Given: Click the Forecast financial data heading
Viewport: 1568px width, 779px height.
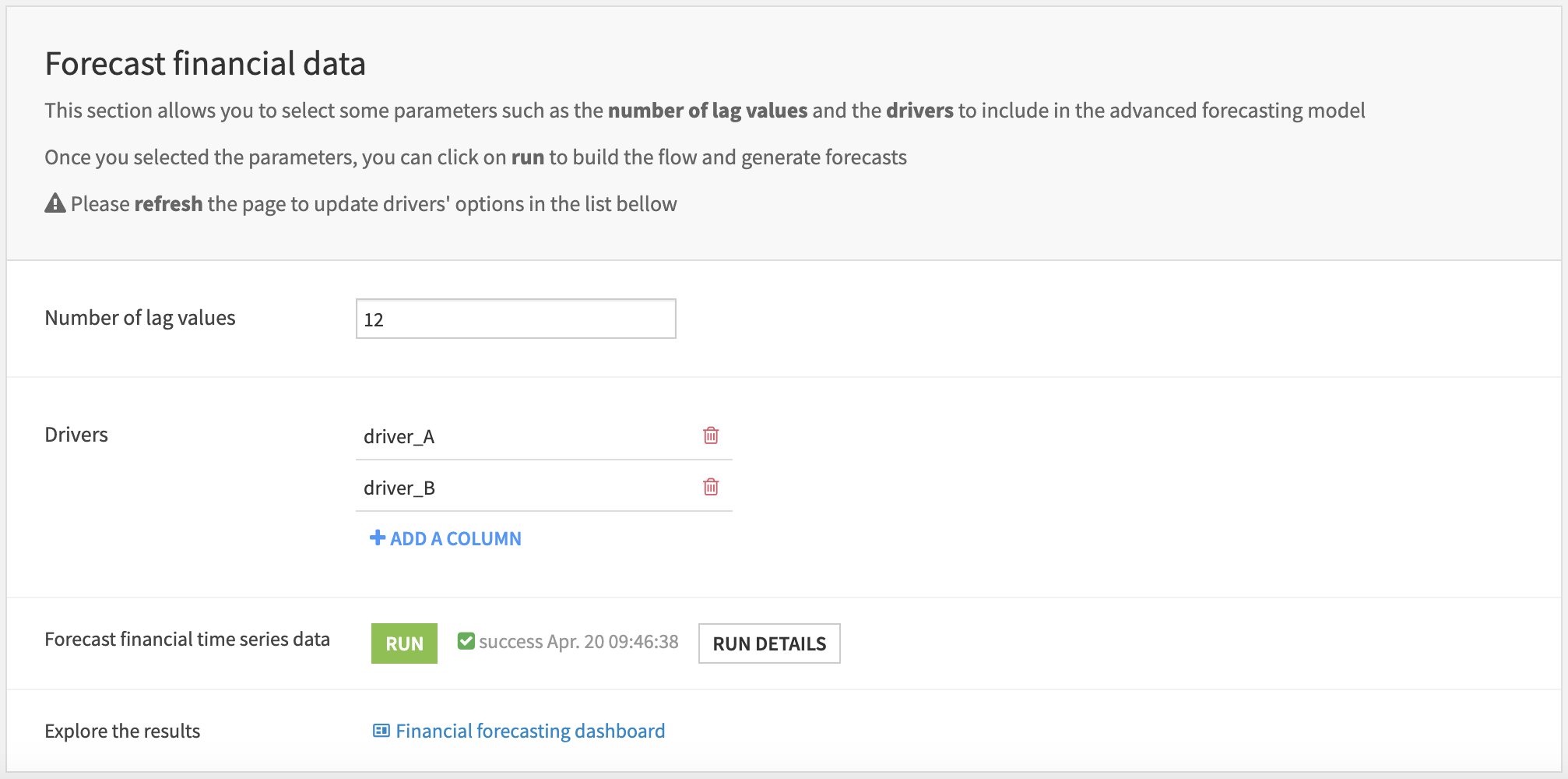Looking at the screenshot, I should tap(206, 64).
